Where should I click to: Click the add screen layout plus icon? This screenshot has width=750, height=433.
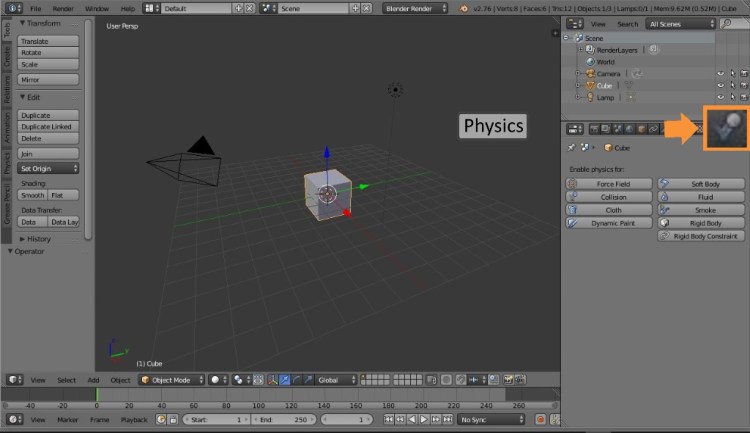238,8
